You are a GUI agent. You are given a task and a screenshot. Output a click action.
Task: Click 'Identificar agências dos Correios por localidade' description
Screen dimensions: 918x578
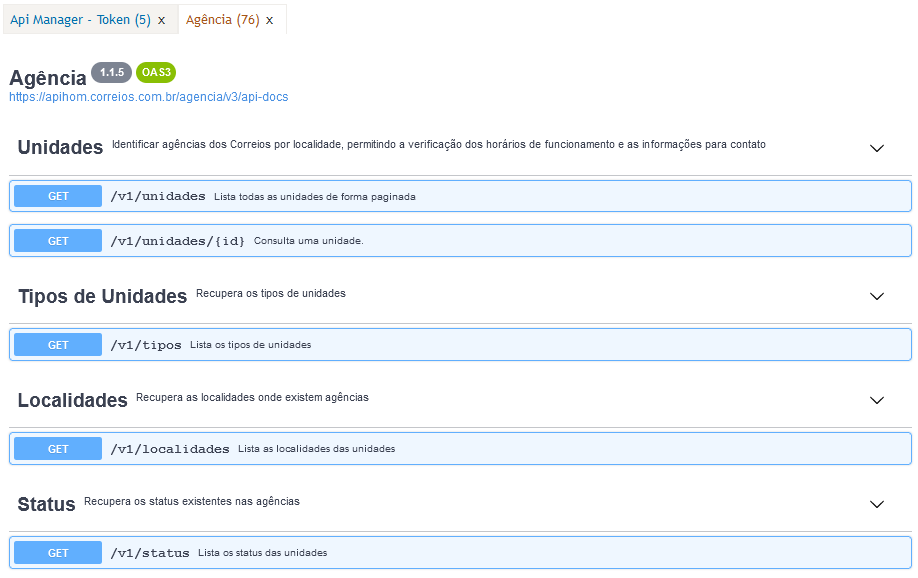point(439,145)
